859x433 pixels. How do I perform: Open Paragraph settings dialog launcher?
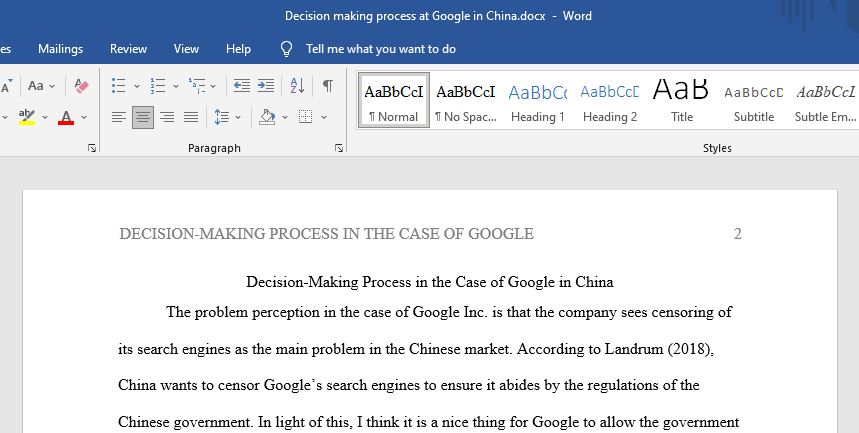coord(339,148)
